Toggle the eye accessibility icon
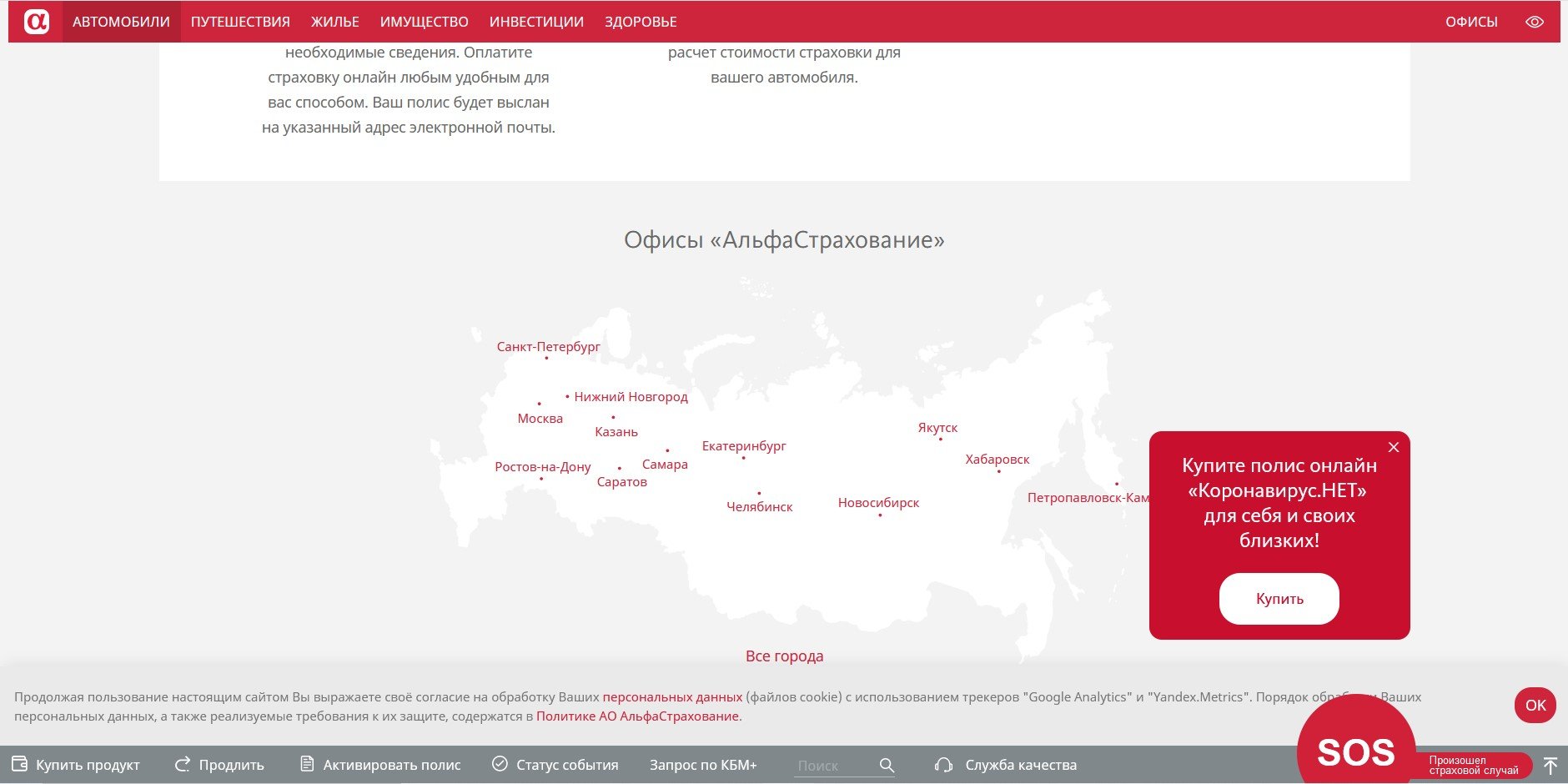 [x=1534, y=22]
